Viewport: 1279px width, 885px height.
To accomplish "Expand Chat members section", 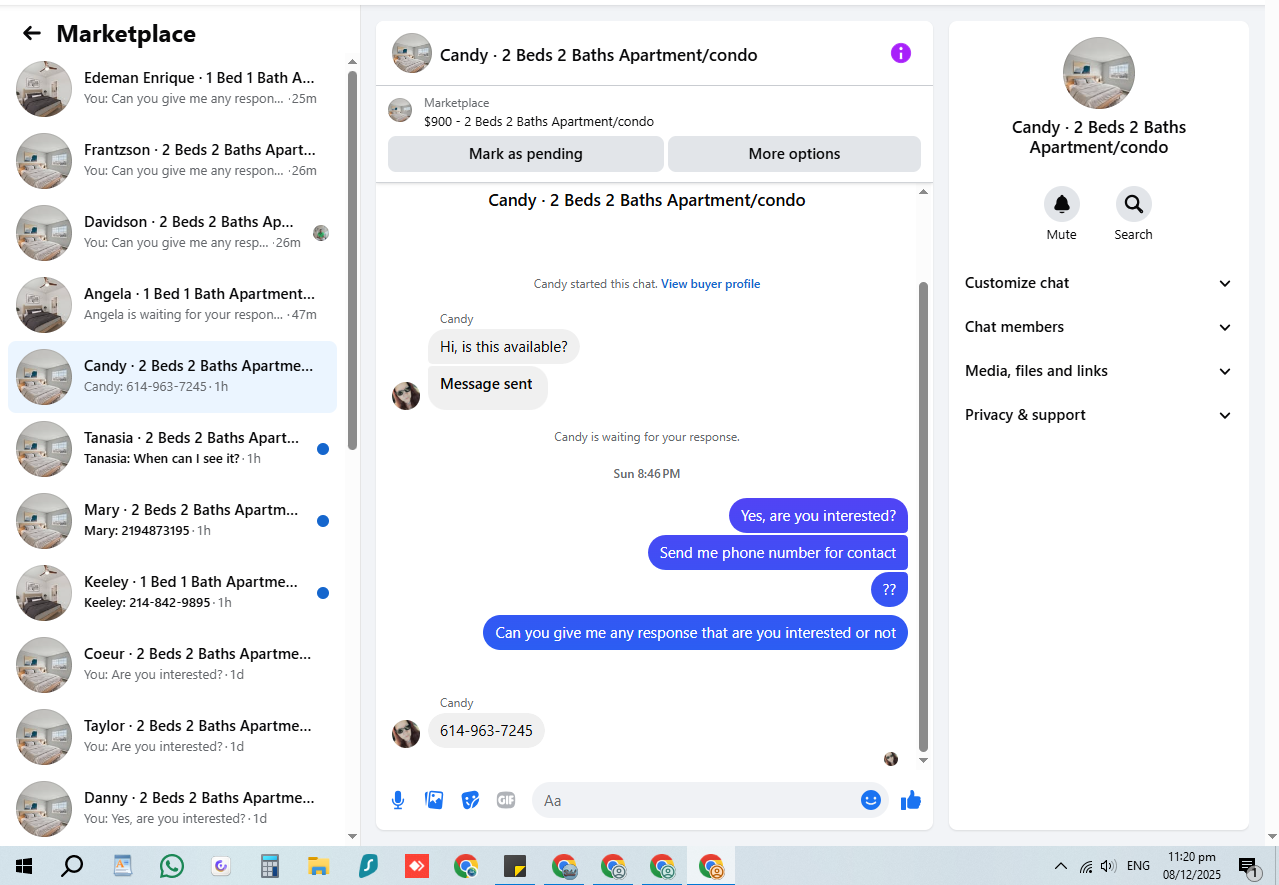I will point(1099,327).
